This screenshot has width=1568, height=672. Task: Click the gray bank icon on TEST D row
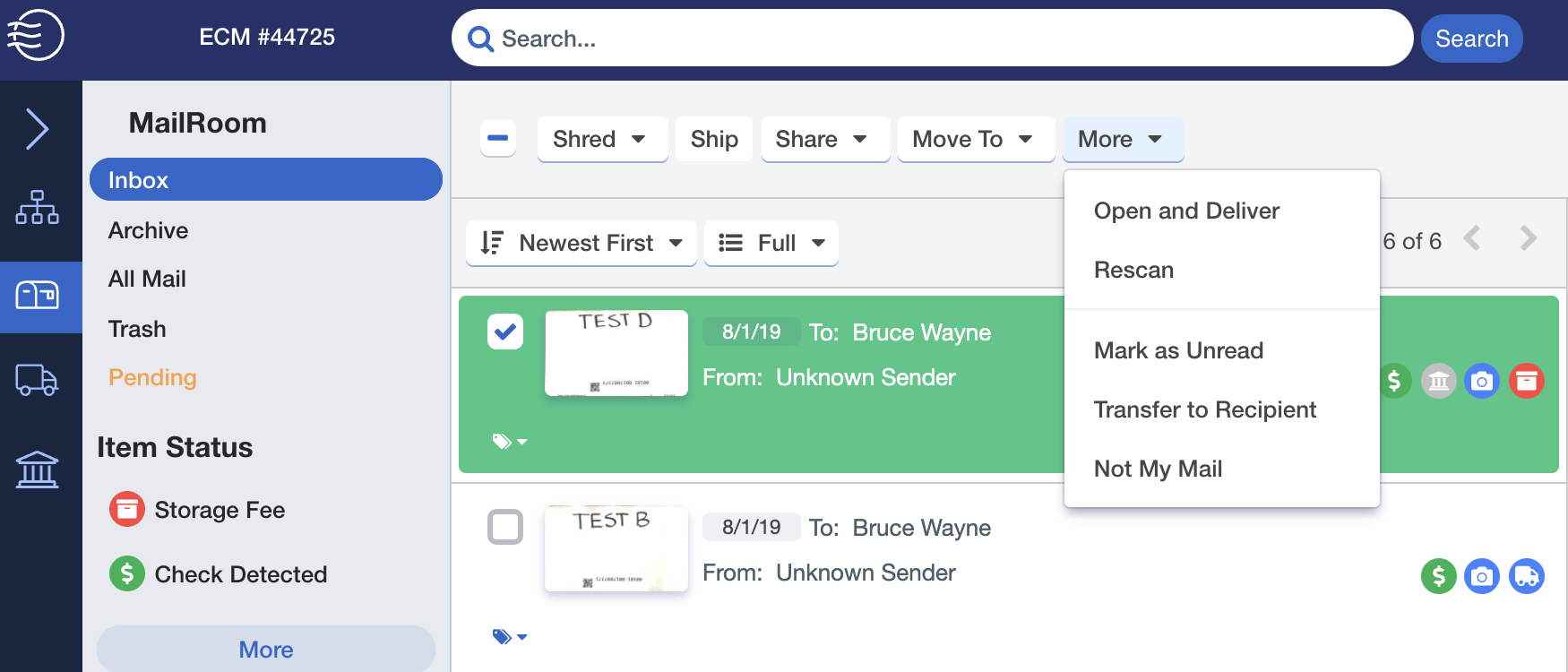coord(1439,381)
